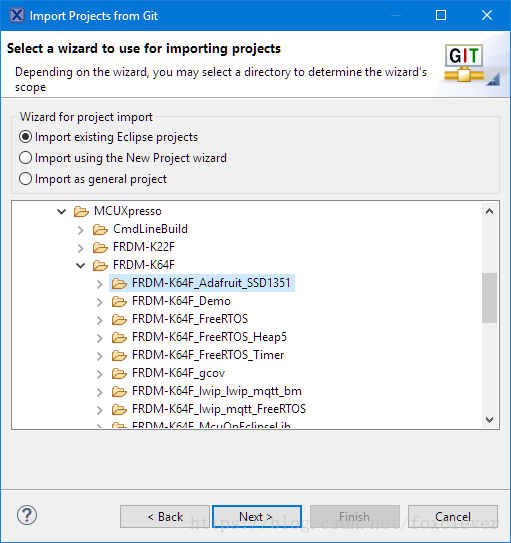Viewport: 511px width, 543px height.
Task: Click the FRDM-K64F_gcov folder icon
Action: (119, 373)
